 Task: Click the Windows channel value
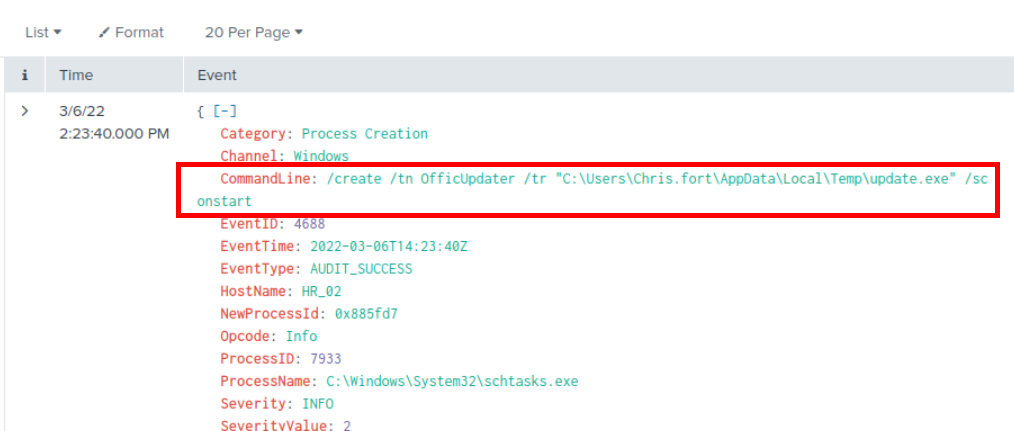[321, 156]
